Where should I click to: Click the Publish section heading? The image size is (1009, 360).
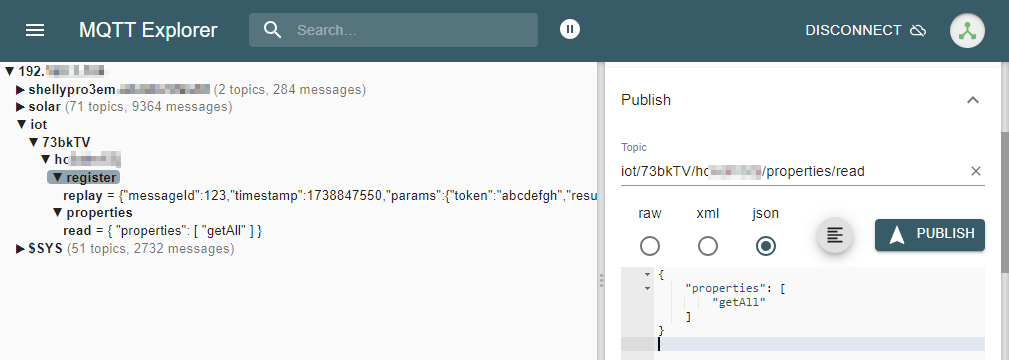[645, 100]
